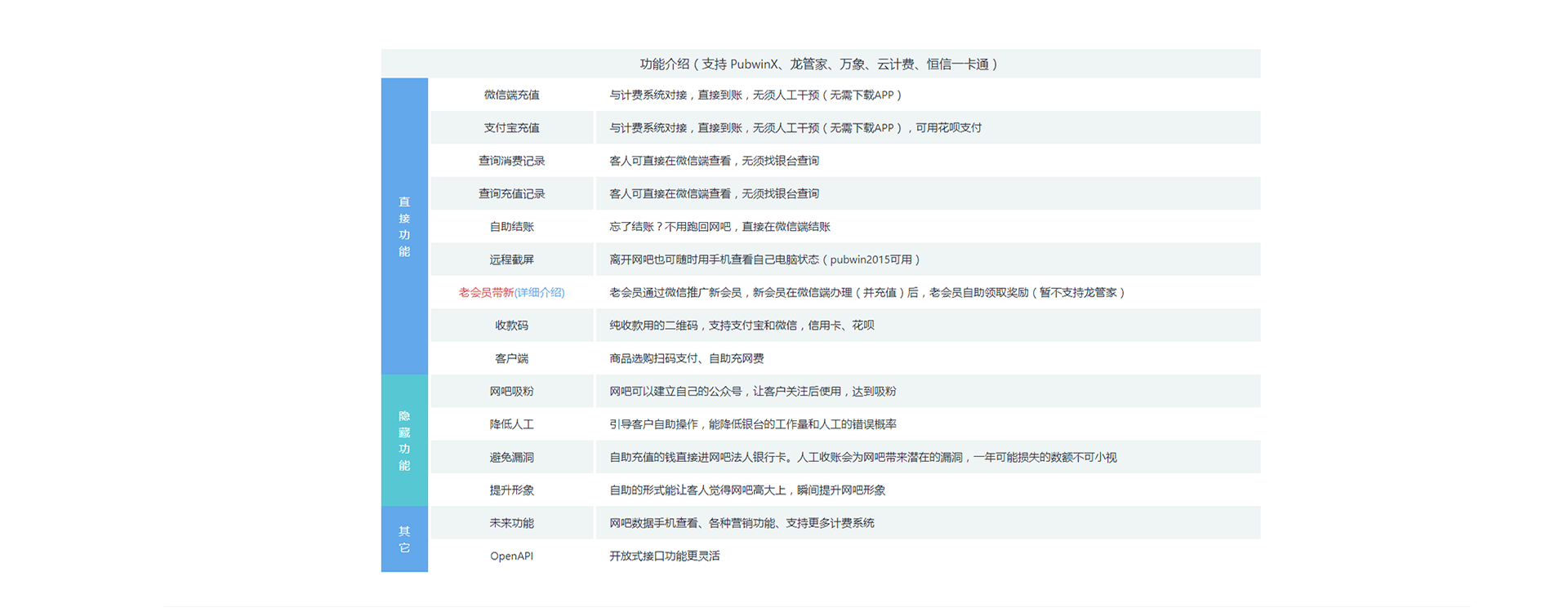Viewport: 1568px width, 612px height.
Task: Click the 查询消费记录 description about 微信端查看
Action: click(x=714, y=161)
